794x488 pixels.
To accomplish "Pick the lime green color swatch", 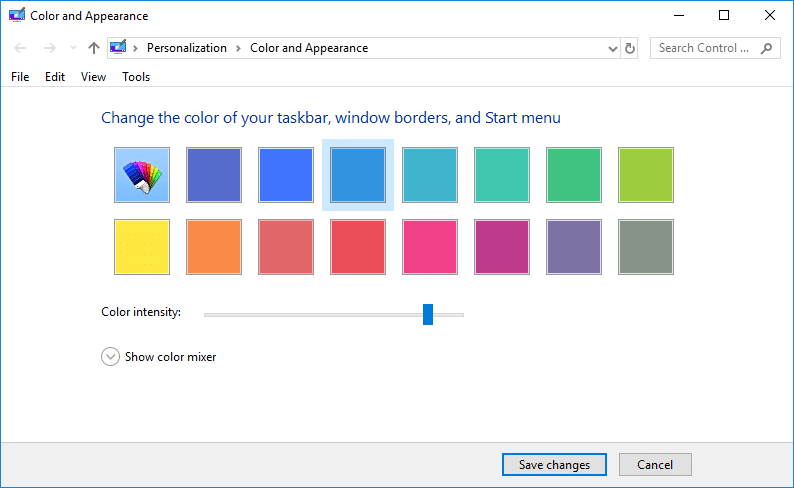I will (646, 175).
